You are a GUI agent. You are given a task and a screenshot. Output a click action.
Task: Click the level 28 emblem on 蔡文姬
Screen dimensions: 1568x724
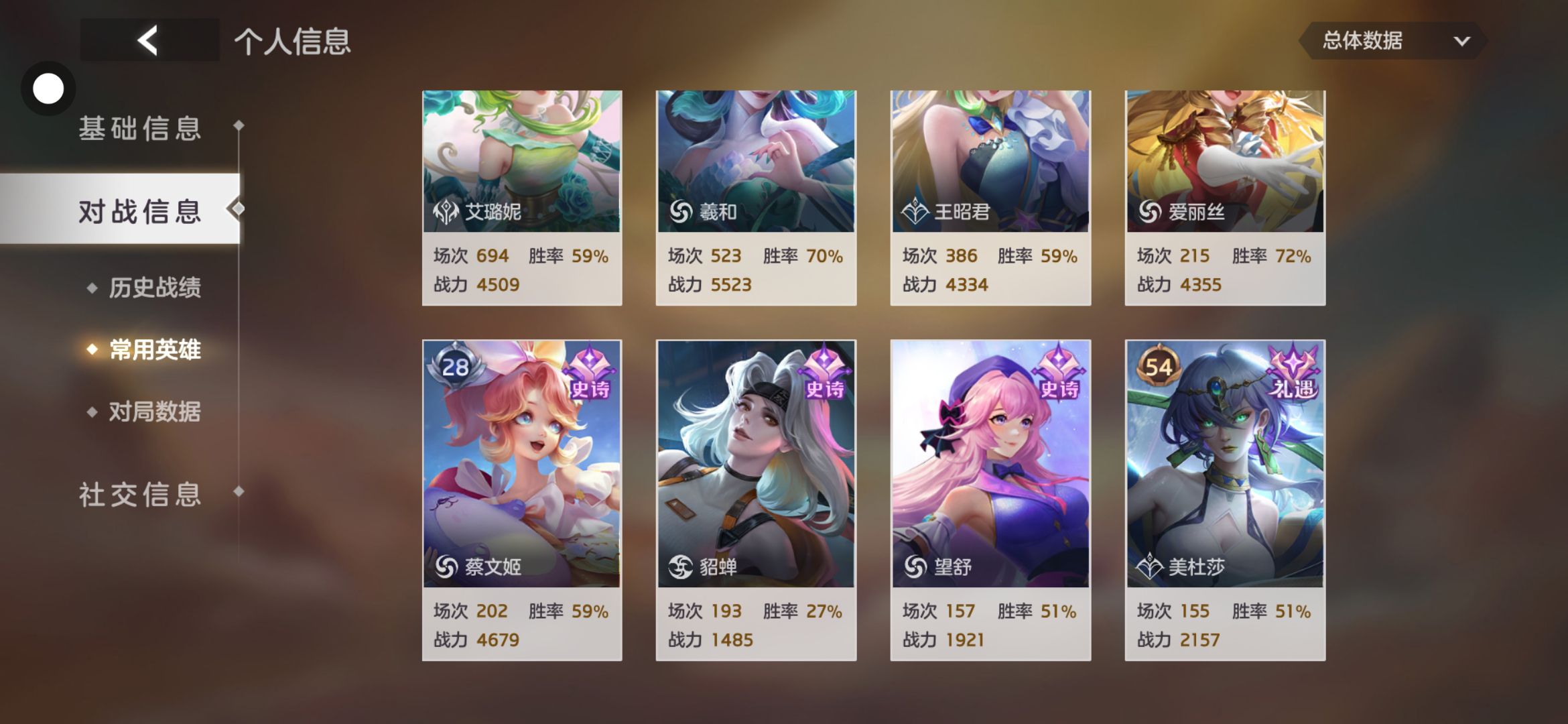[456, 366]
